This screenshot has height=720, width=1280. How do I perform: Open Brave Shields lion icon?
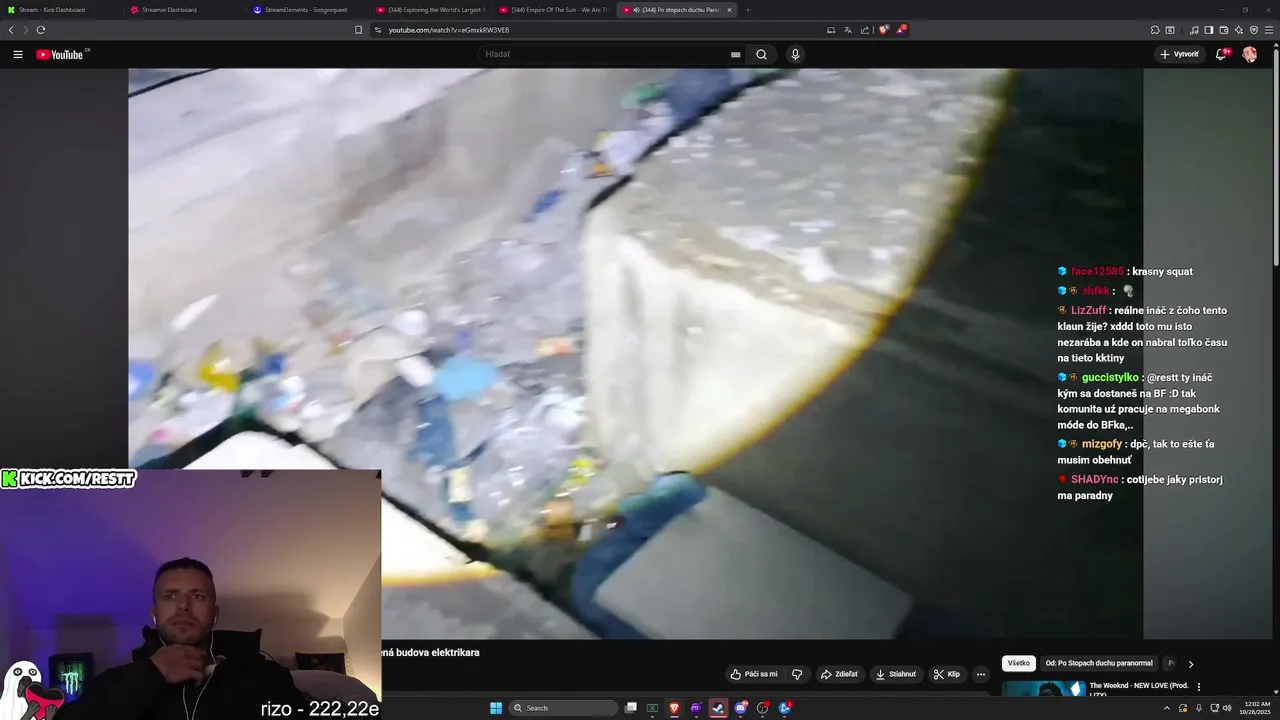884,30
